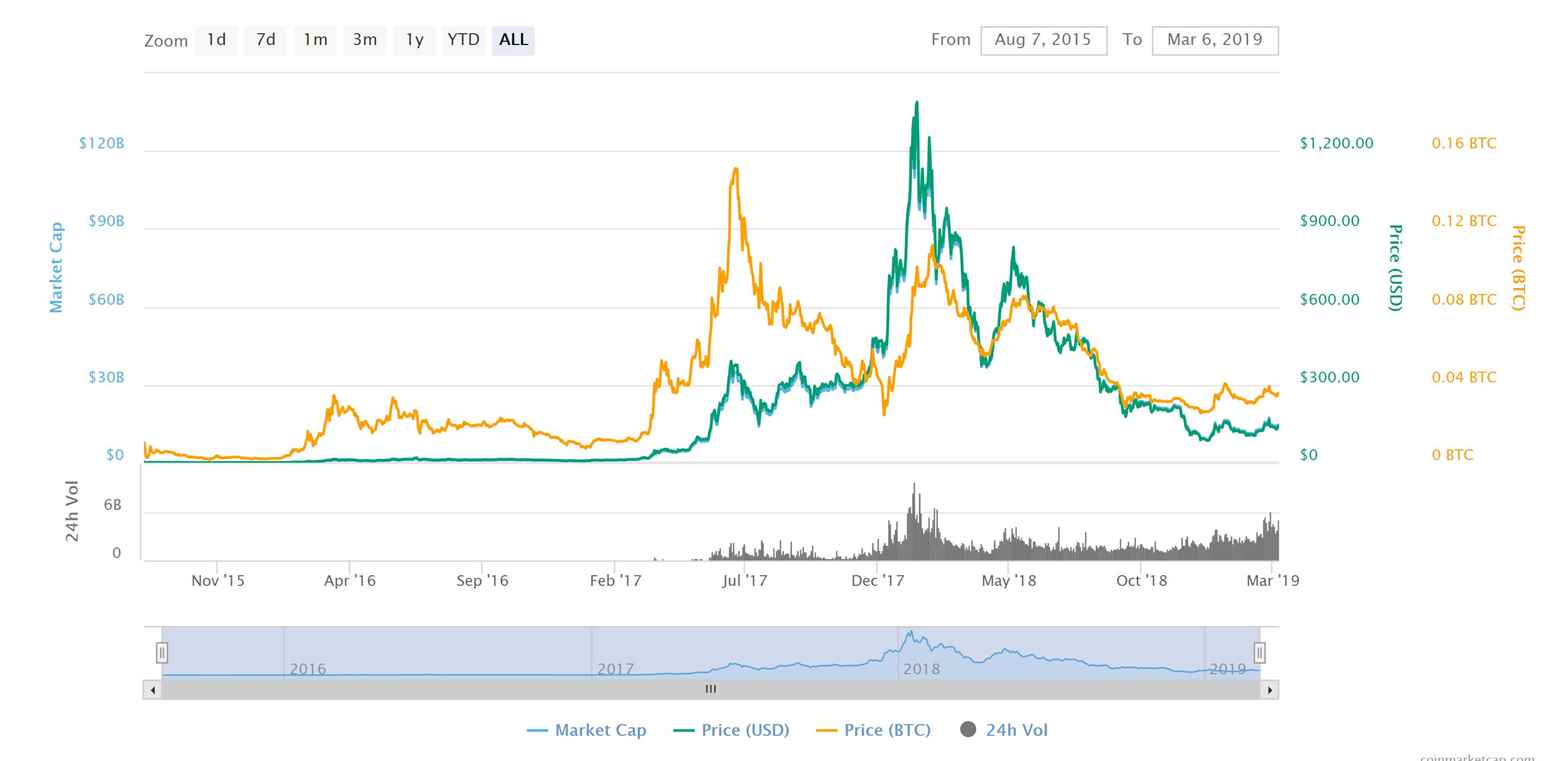Click the 2018 marker in the navigator
The height and width of the screenshot is (761, 1561).
coord(922,669)
